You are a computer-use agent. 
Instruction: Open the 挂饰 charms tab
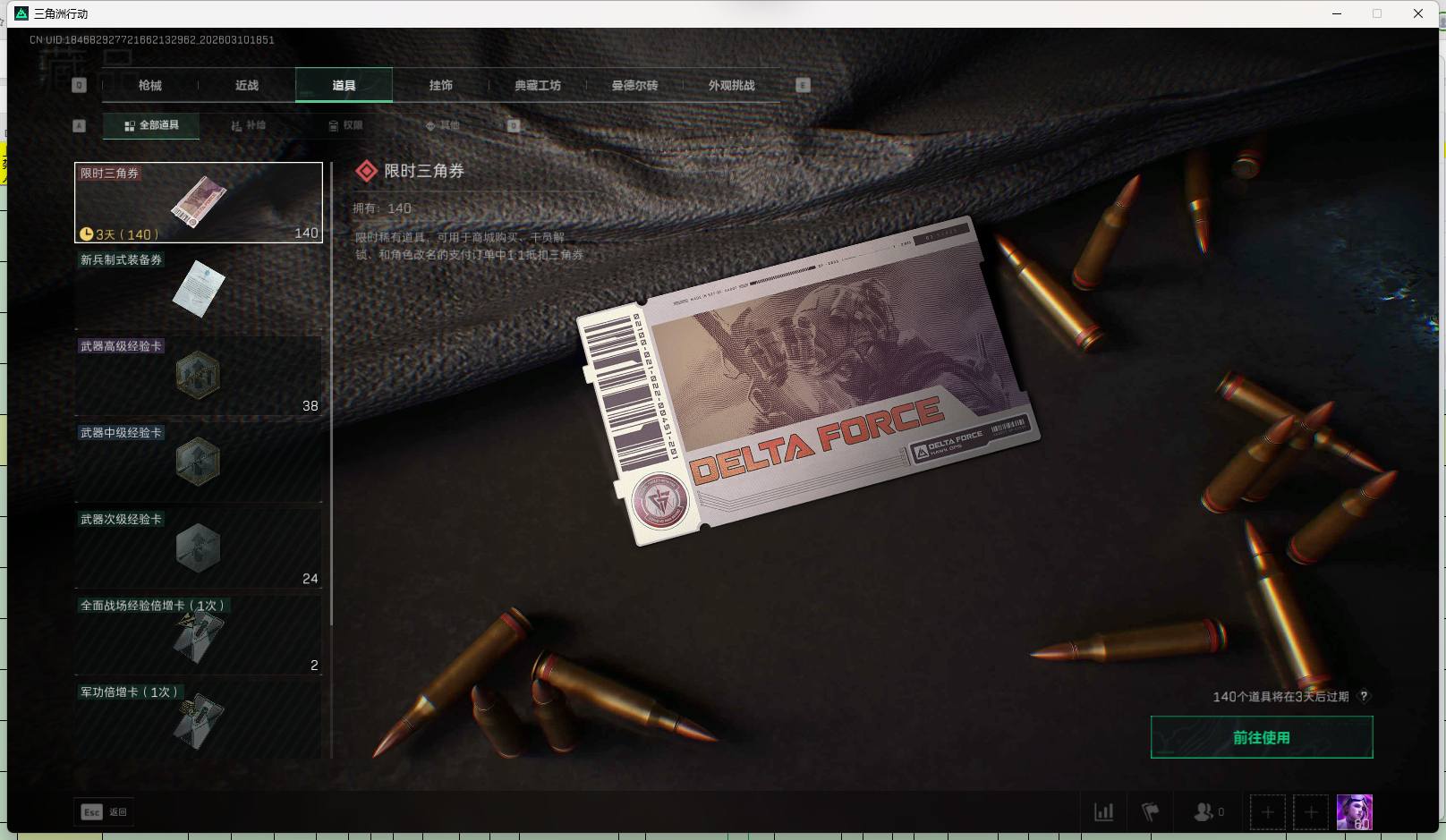(x=440, y=85)
